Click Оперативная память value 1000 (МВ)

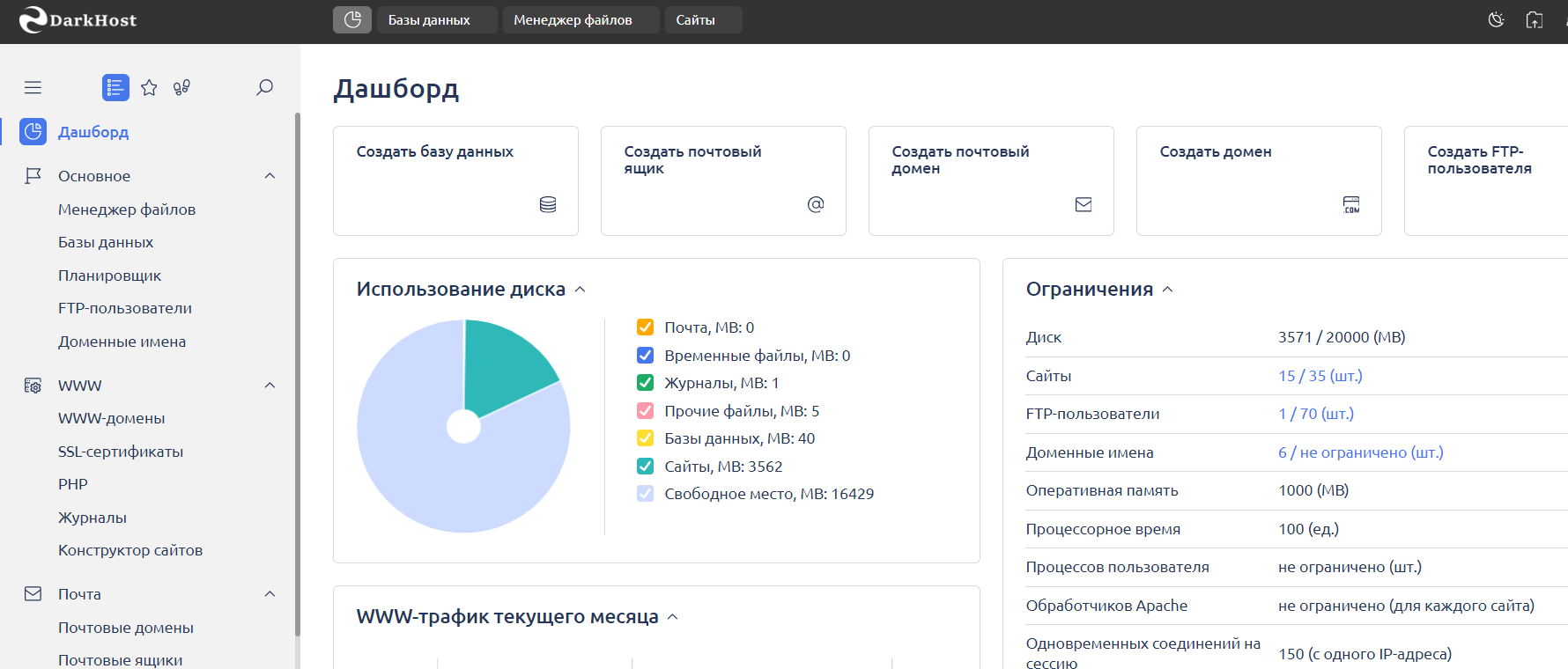1313,490
